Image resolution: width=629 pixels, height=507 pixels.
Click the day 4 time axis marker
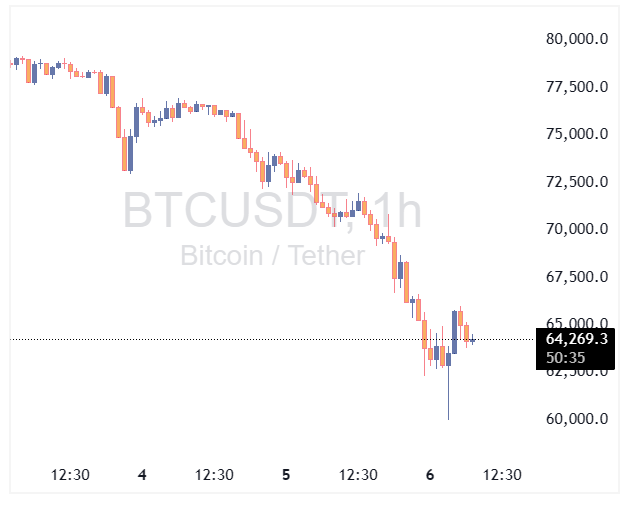[142, 475]
